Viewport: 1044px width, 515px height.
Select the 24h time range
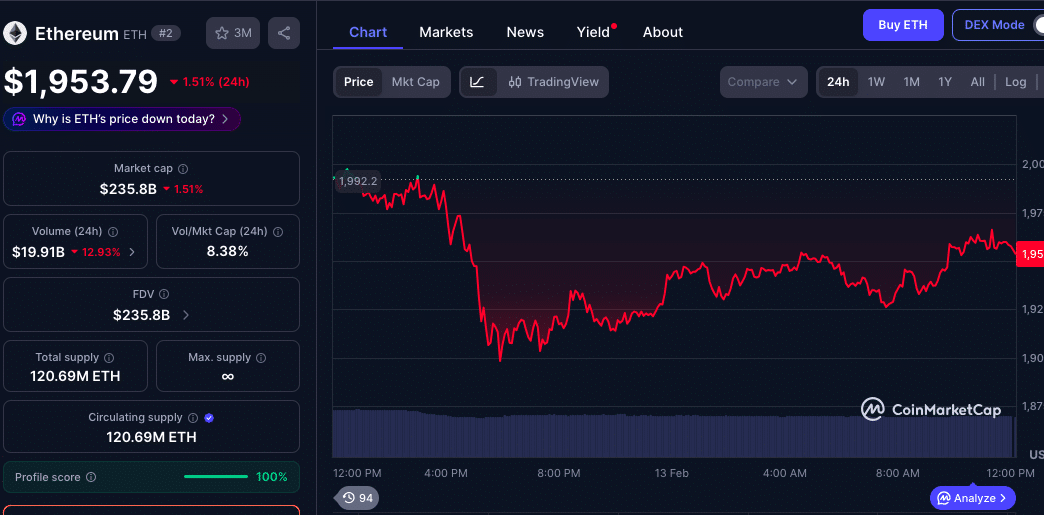coord(838,82)
